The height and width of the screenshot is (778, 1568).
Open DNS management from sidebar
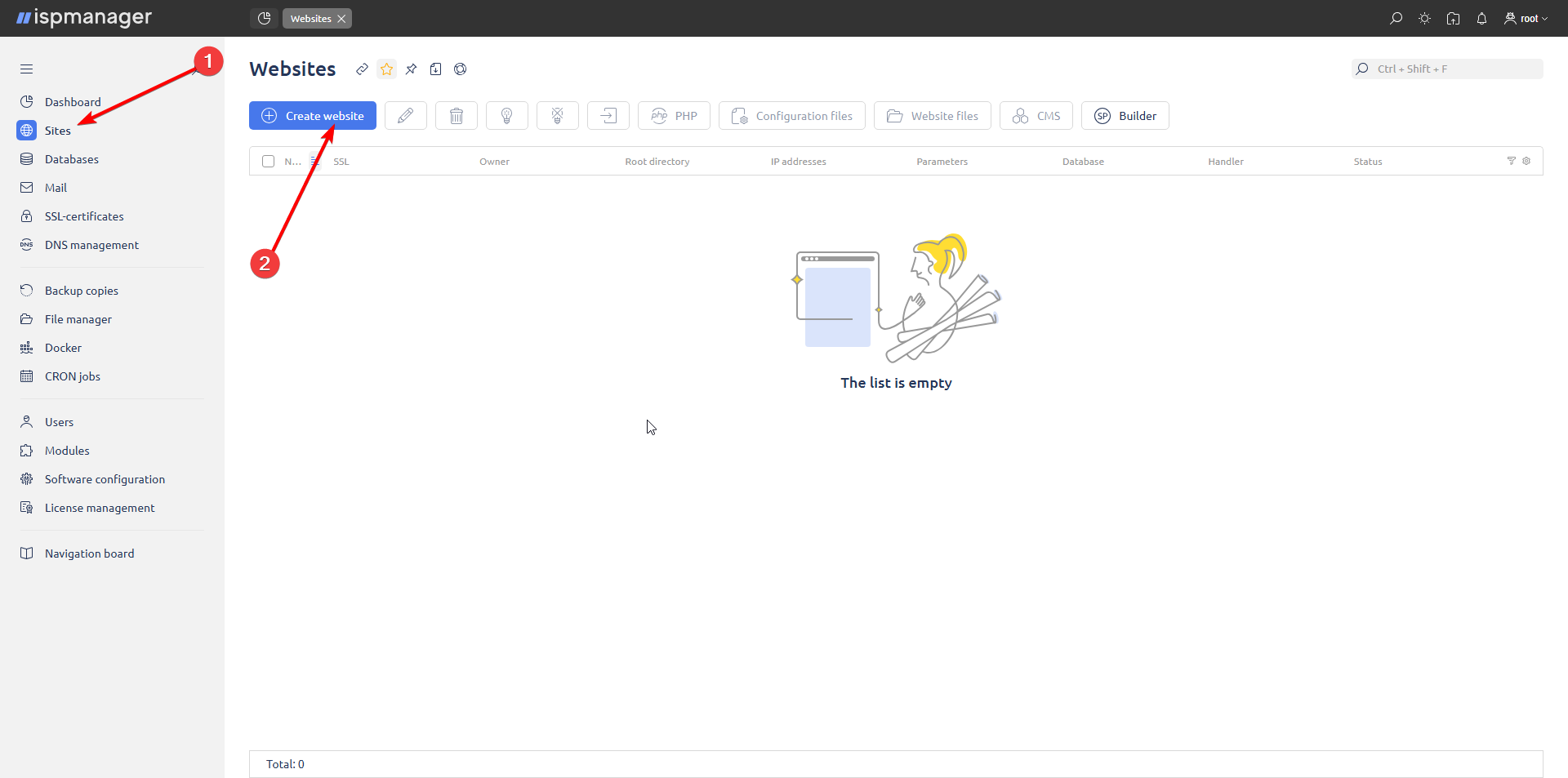91,245
